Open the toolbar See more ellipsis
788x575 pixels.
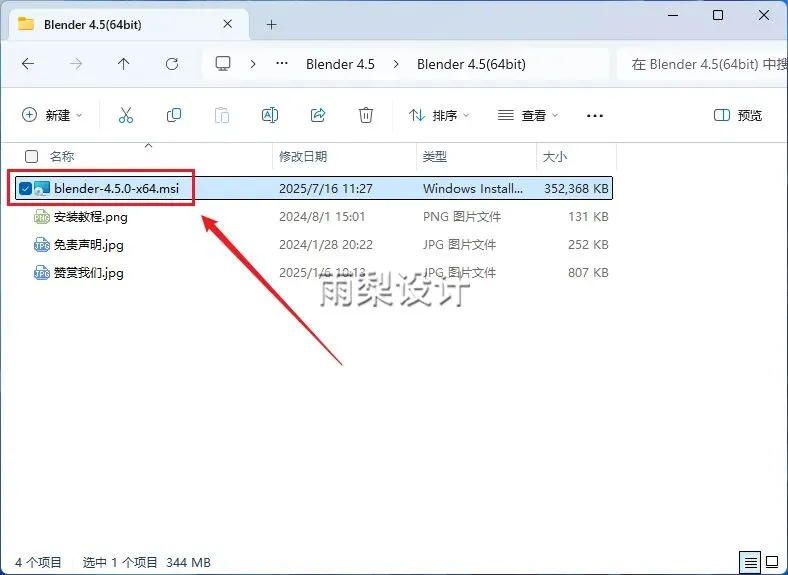tap(595, 116)
